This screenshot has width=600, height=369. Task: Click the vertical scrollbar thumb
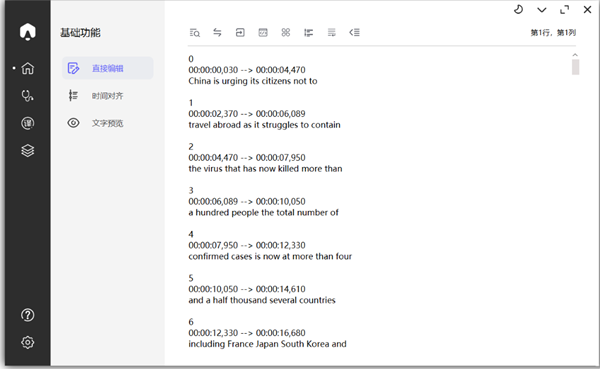(x=575, y=67)
